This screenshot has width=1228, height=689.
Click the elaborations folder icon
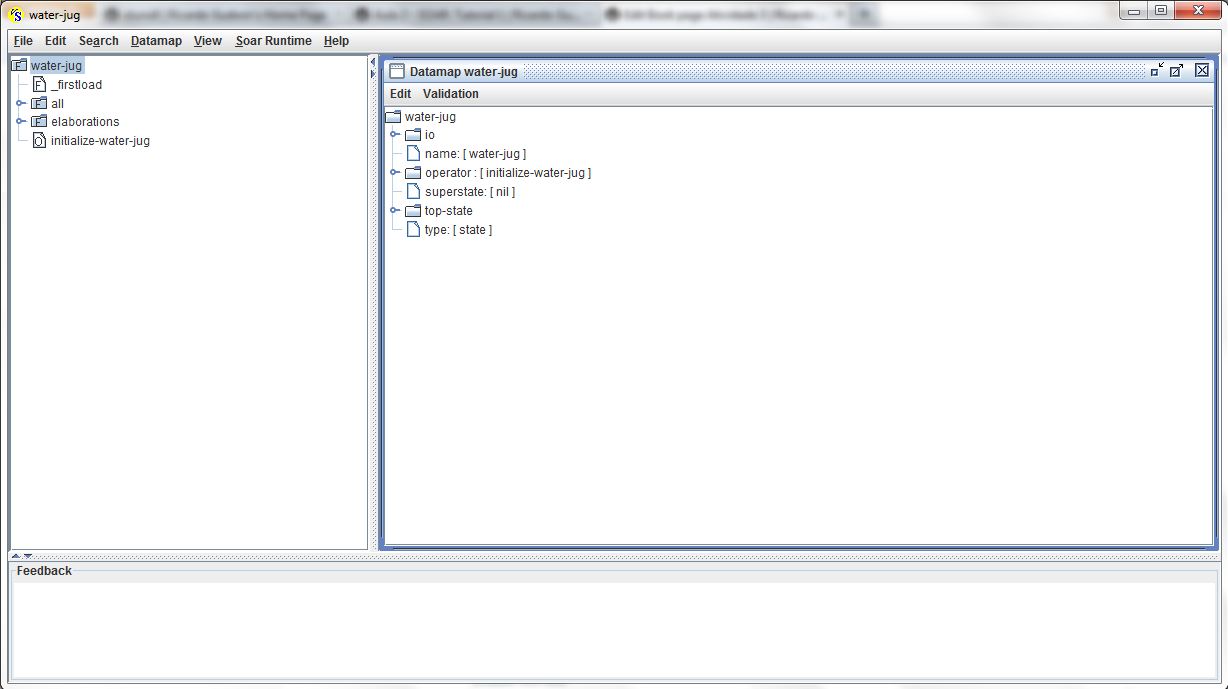39,122
